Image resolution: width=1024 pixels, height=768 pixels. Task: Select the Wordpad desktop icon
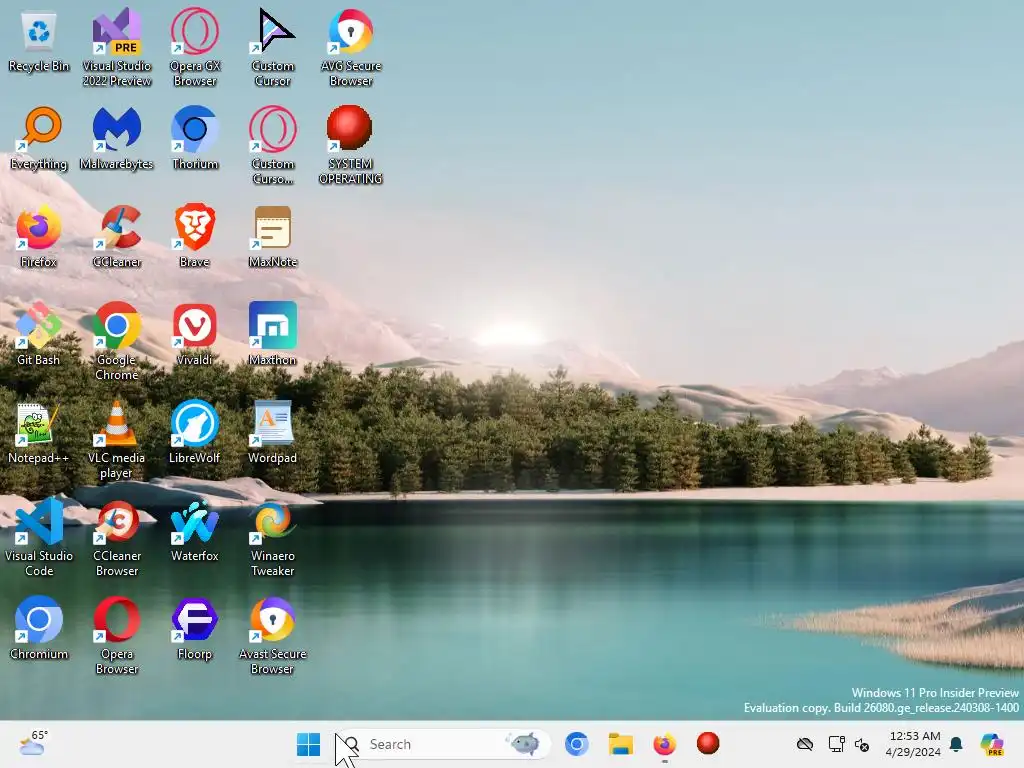pyautogui.click(x=273, y=432)
